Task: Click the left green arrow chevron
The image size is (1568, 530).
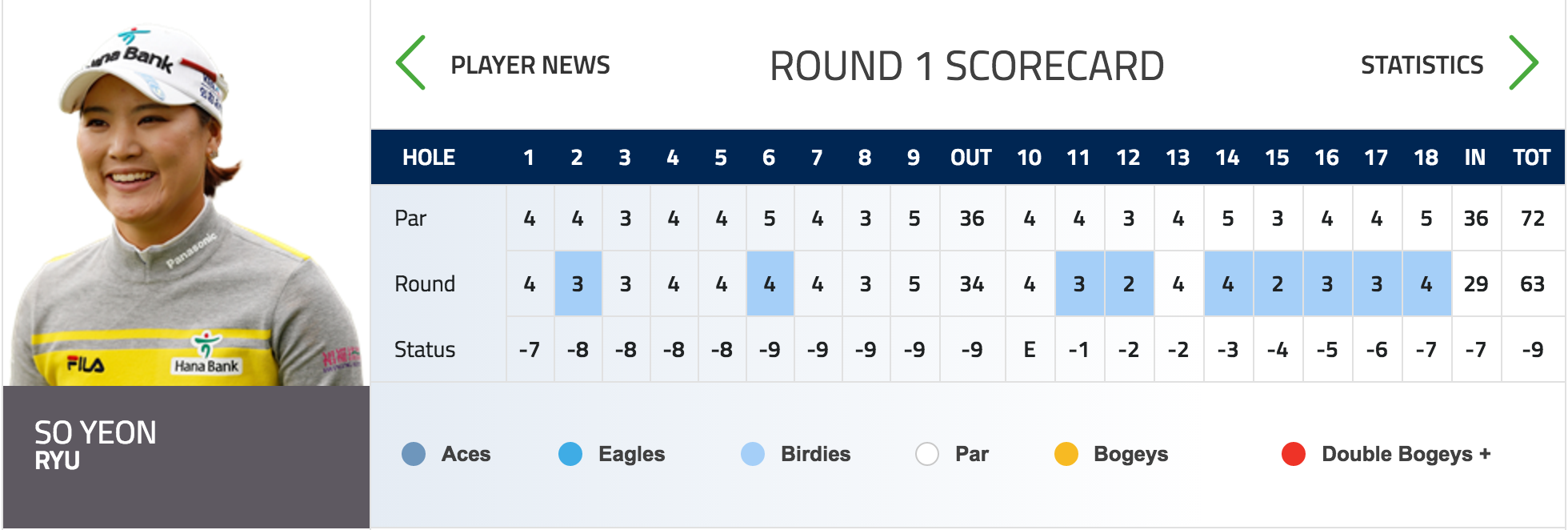Action: point(411,63)
